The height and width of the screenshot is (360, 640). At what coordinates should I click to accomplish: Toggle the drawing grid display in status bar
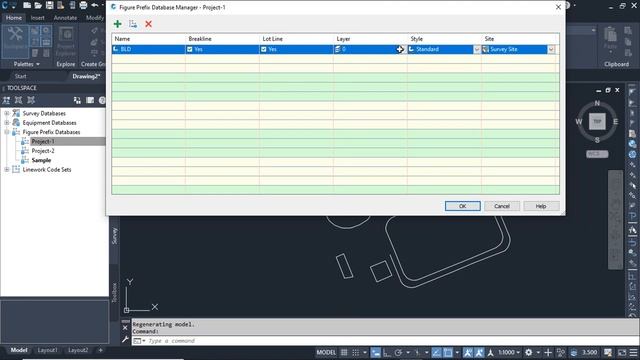344,353
